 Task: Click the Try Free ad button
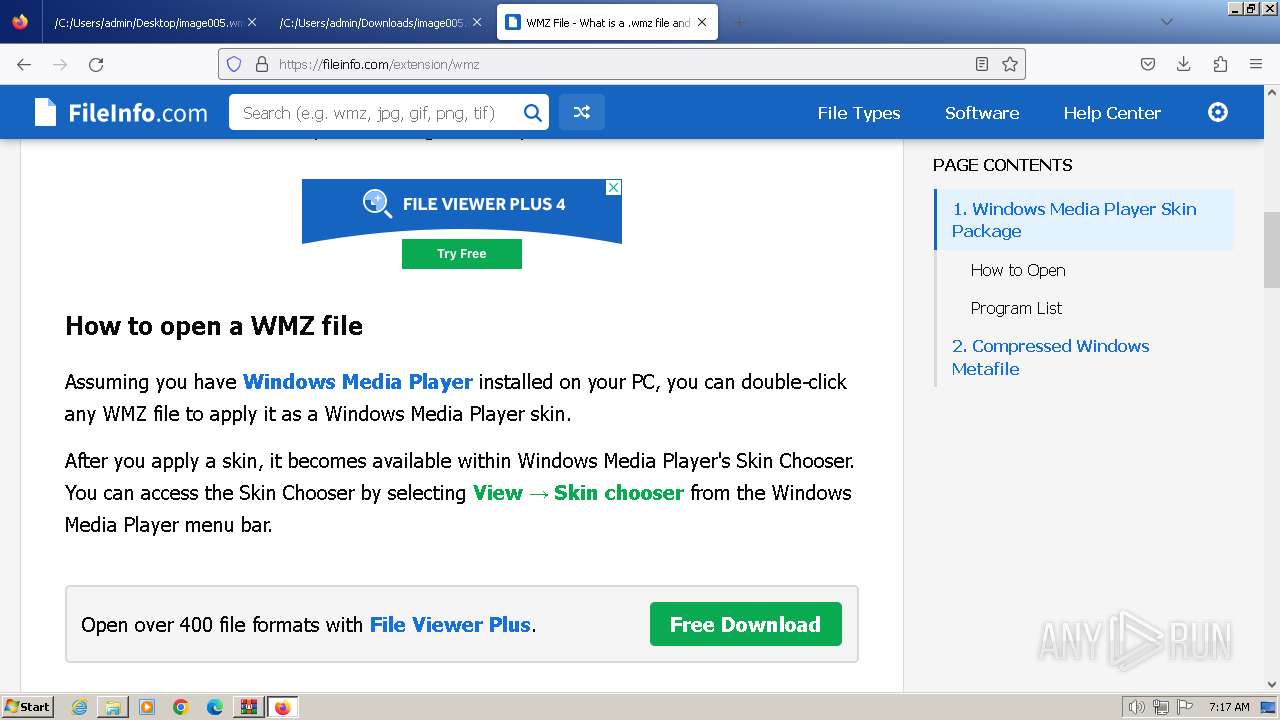point(461,254)
